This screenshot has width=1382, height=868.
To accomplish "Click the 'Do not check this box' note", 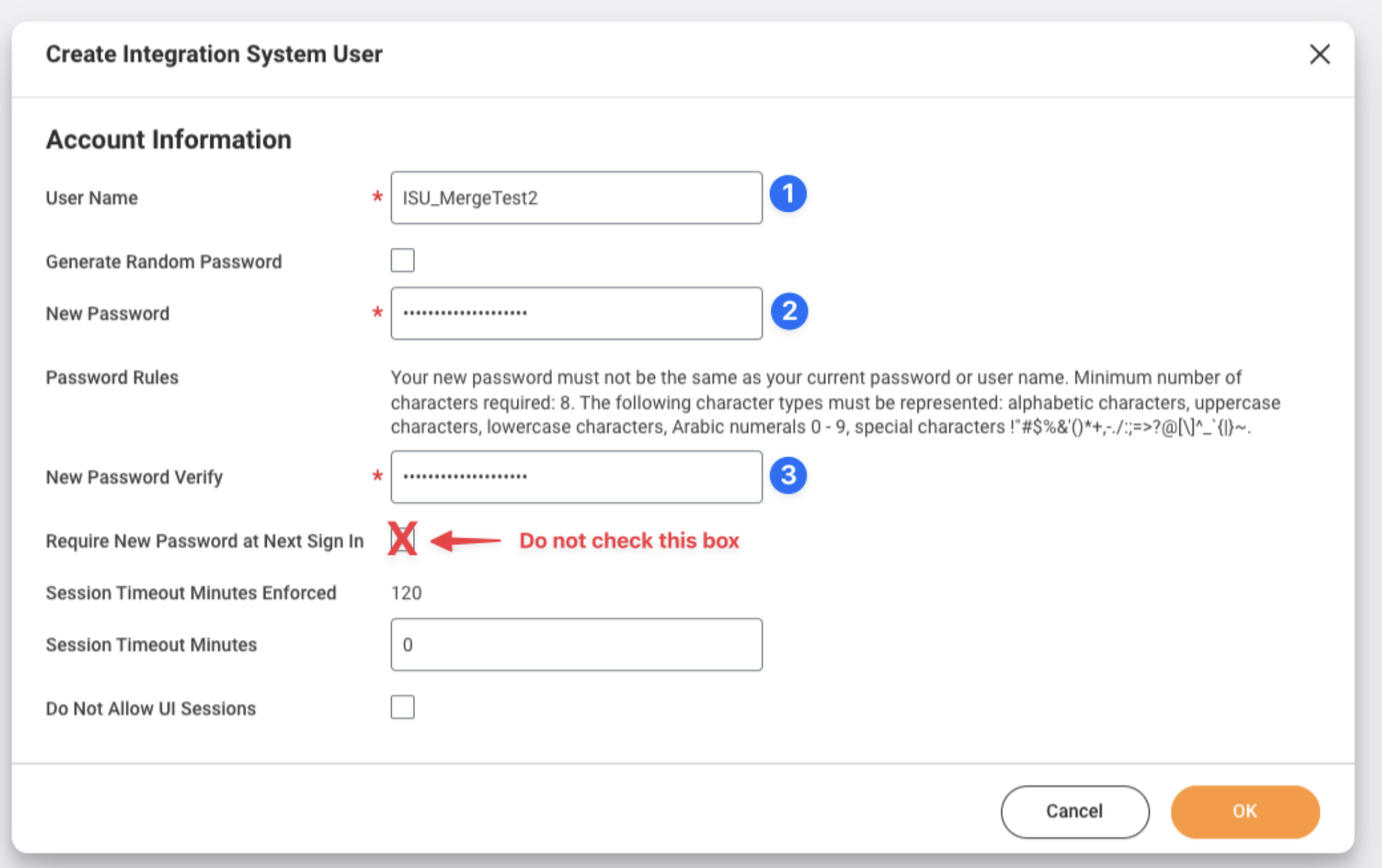I will coord(629,541).
